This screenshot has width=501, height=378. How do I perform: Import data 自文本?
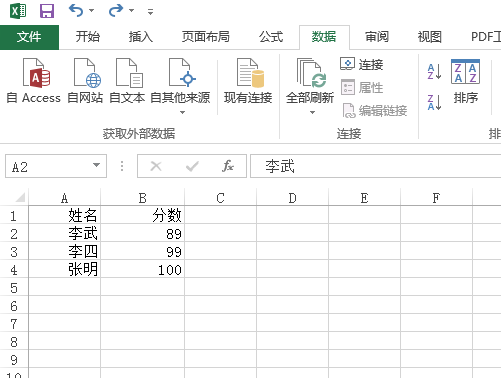[x=127, y=81]
